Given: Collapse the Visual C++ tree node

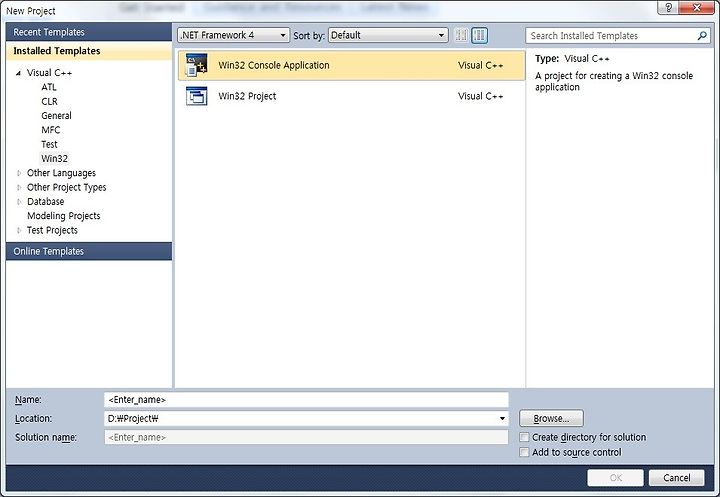Looking at the screenshot, I should click(x=18, y=73).
